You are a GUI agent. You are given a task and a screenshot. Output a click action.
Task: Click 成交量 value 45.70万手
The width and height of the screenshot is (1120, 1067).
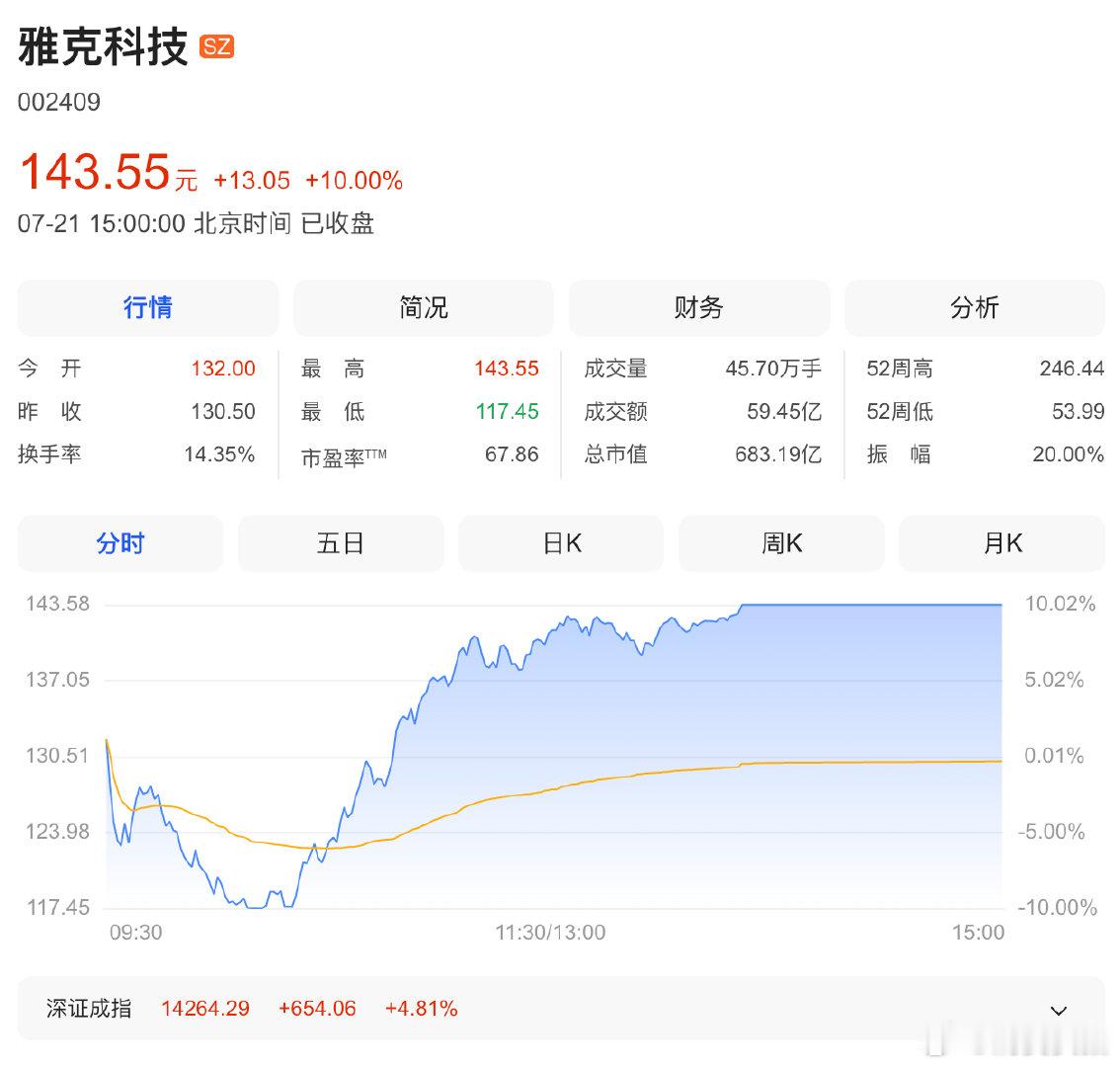pyautogui.click(x=773, y=369)
